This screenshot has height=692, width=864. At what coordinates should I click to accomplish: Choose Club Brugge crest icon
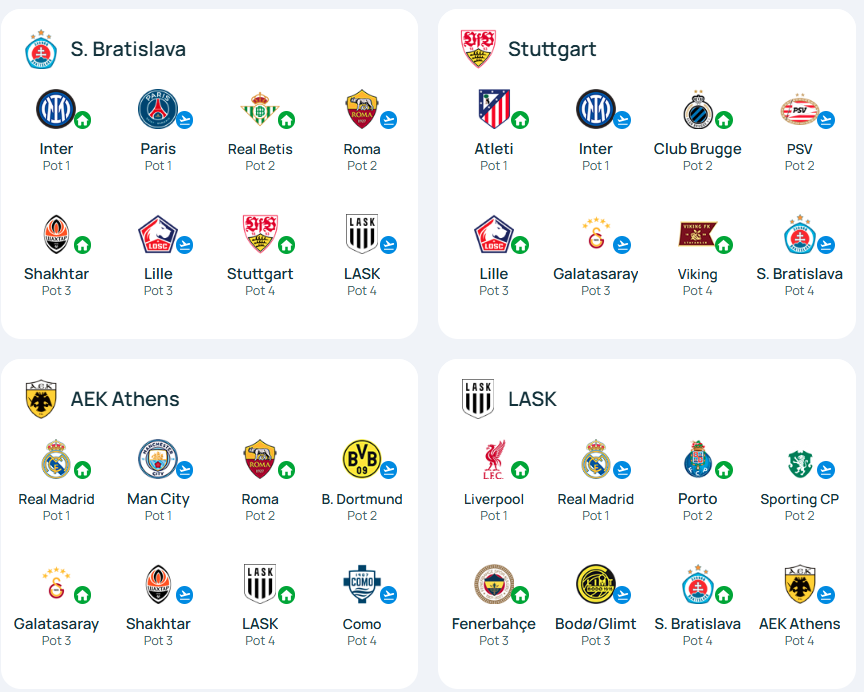click(x=698, y=110)
